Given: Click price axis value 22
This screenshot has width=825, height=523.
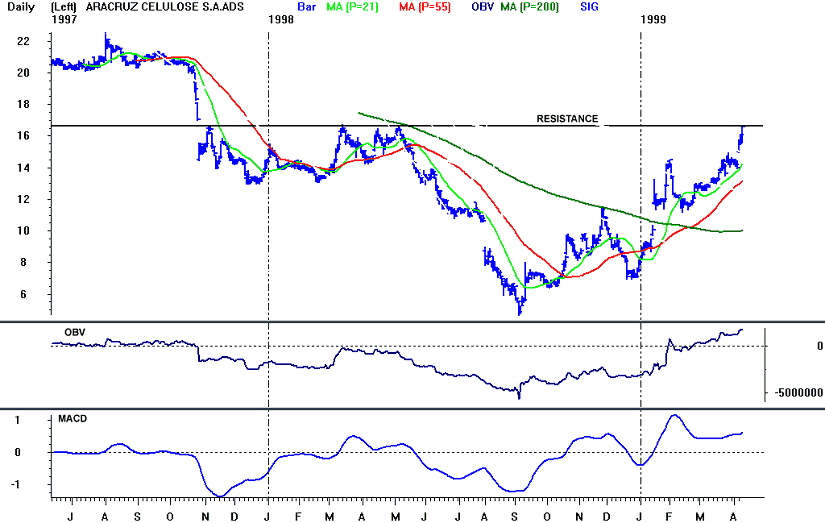Looking at the screenshot, I should pos(23,42).
